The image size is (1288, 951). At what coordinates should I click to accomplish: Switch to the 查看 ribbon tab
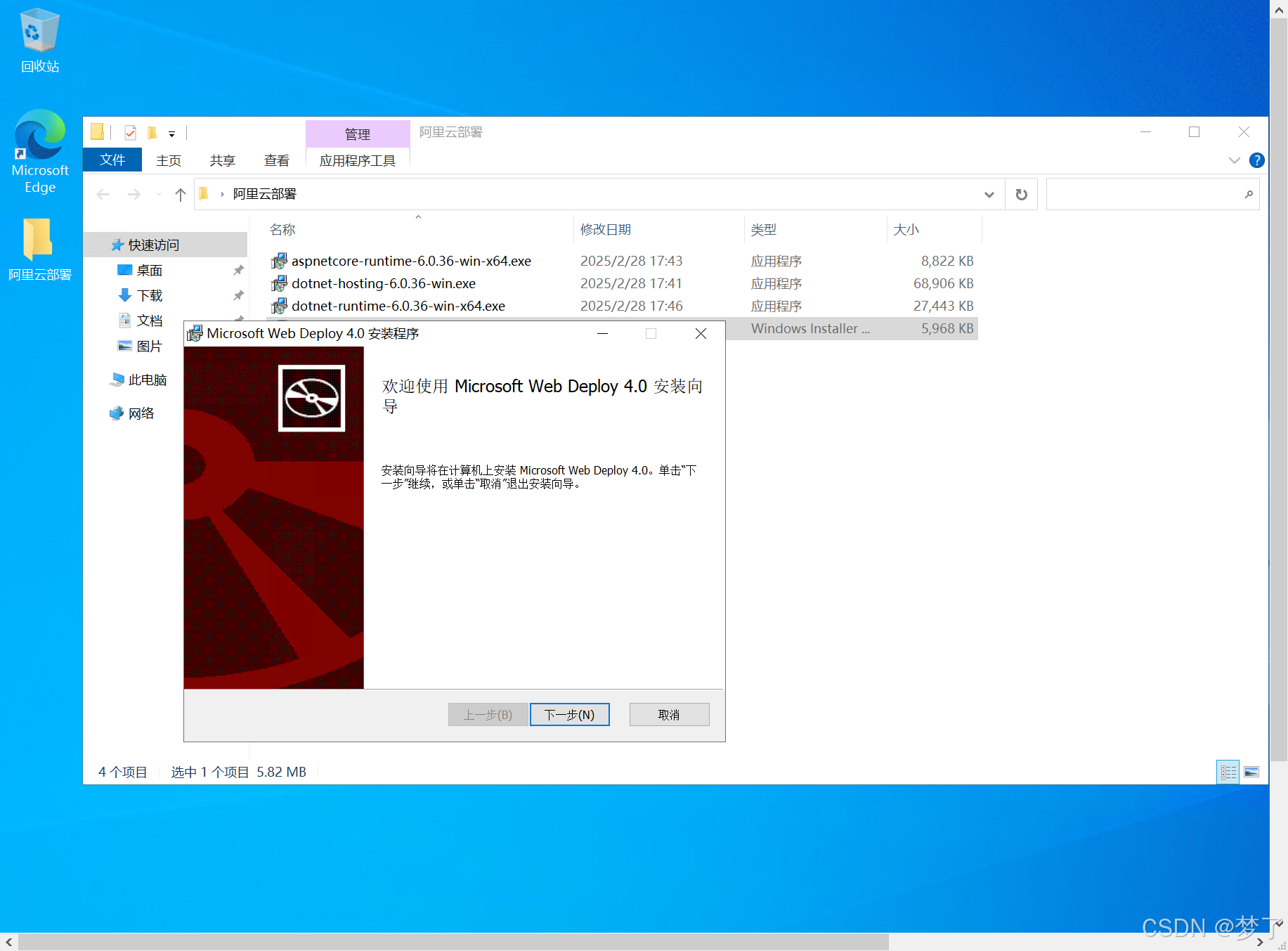(x=276, y=160)
